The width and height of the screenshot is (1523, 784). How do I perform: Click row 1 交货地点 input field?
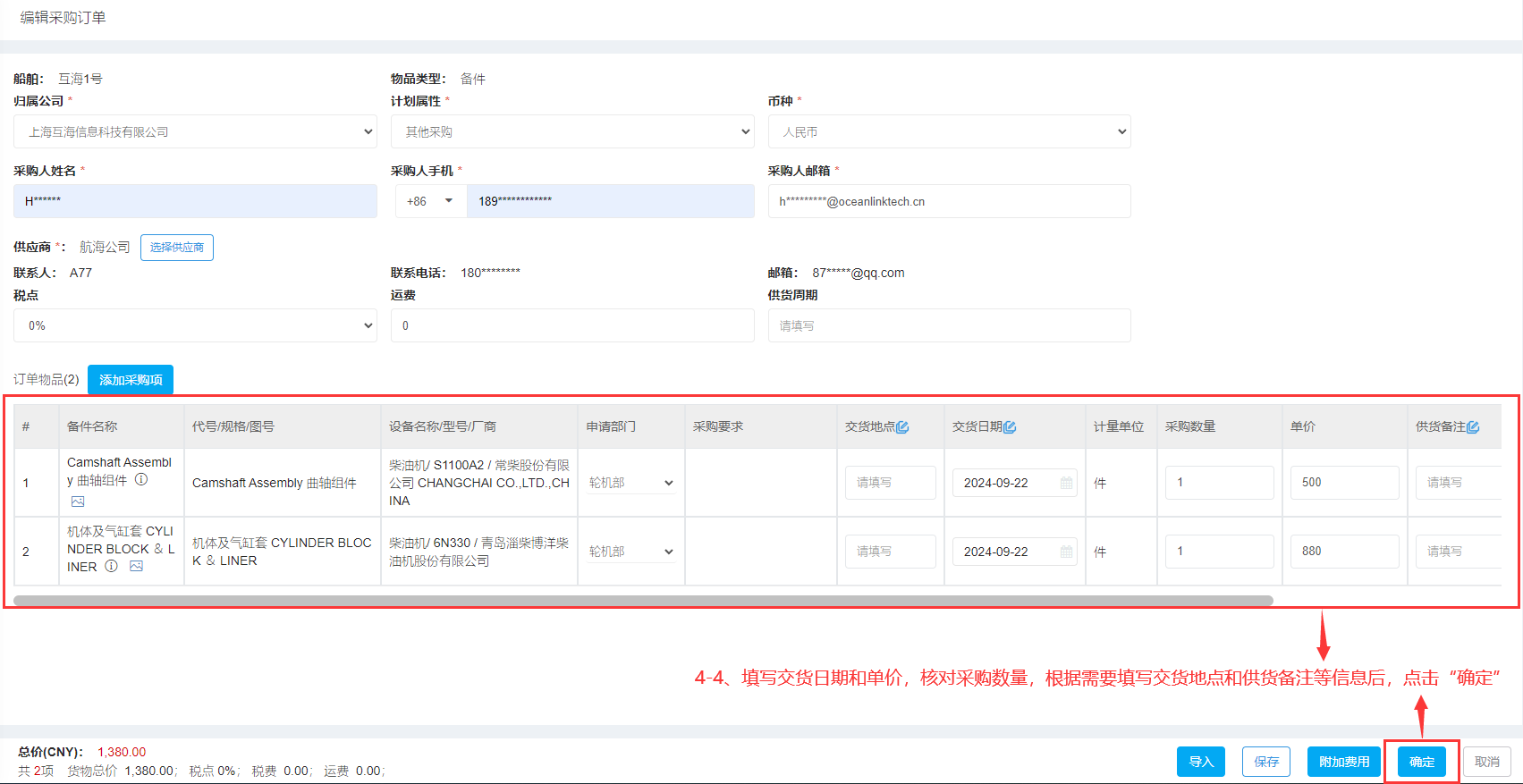[891, 483]
